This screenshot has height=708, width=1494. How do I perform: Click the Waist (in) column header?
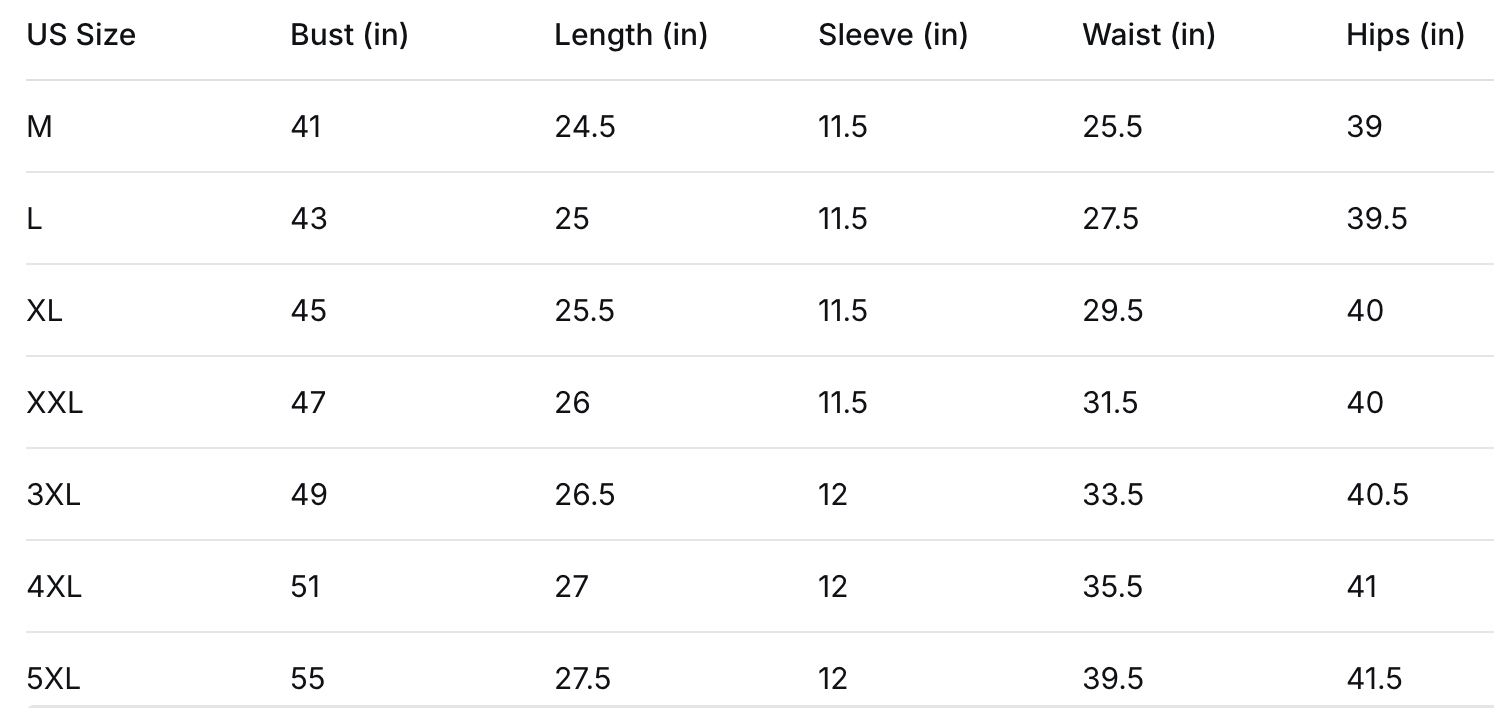[x=1148, y=35]
